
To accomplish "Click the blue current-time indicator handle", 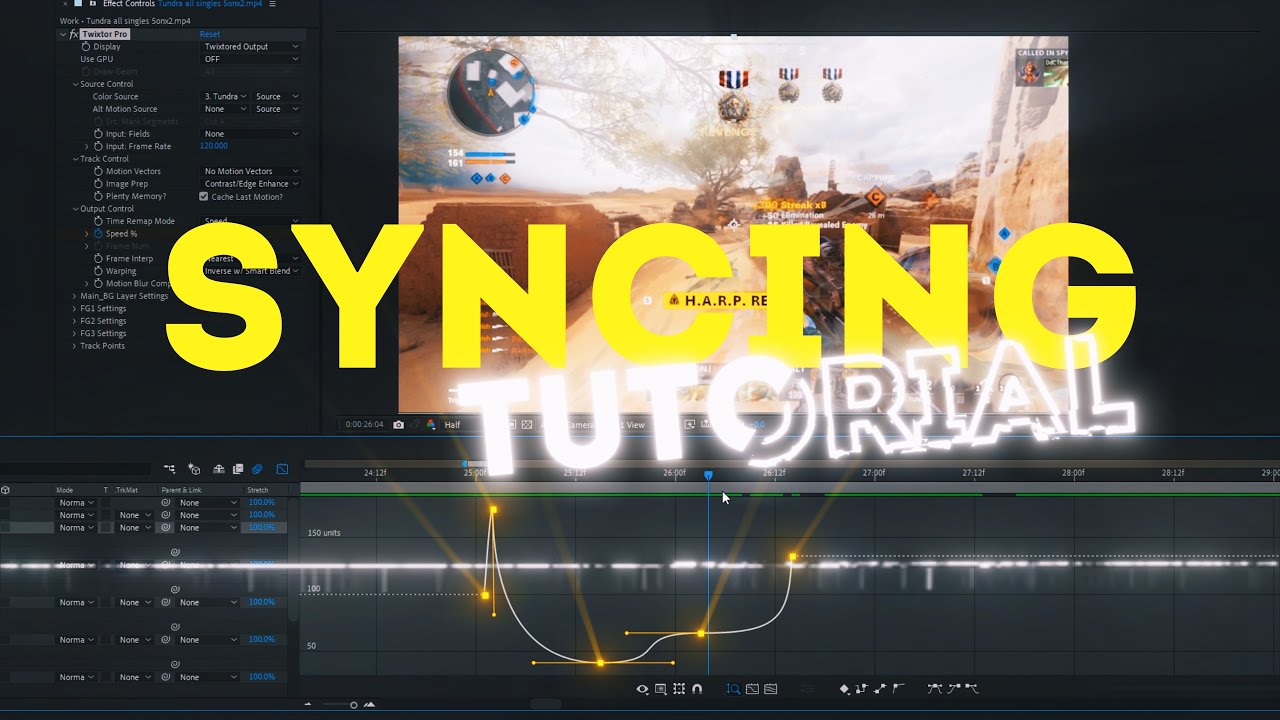I will (708, 475).
